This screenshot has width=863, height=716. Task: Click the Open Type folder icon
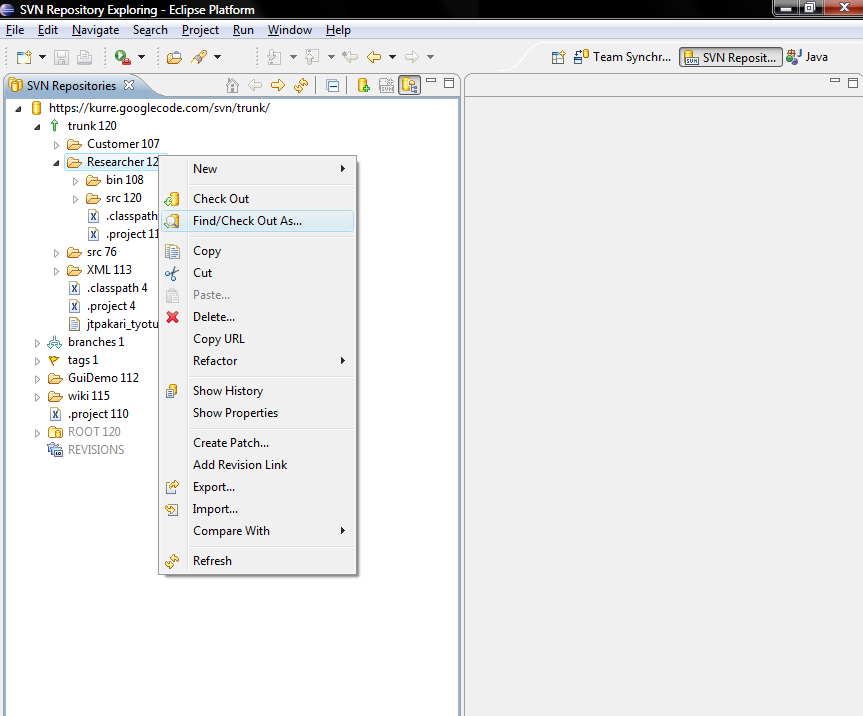point(174,57)
